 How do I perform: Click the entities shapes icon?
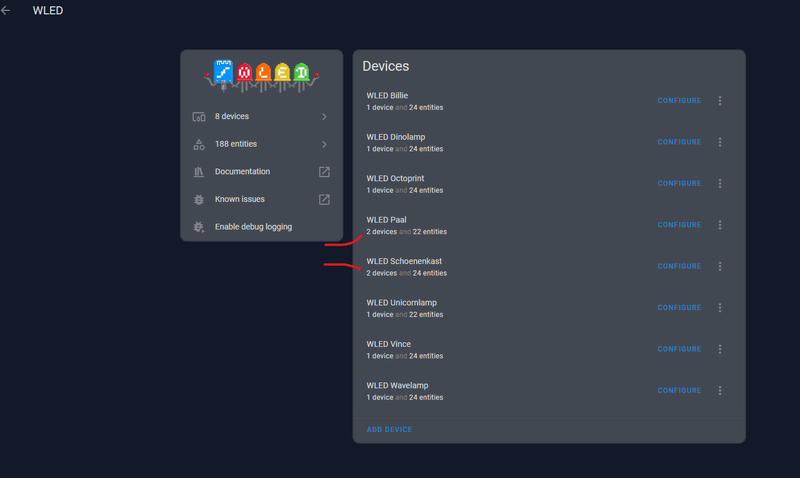pos(199,144)
